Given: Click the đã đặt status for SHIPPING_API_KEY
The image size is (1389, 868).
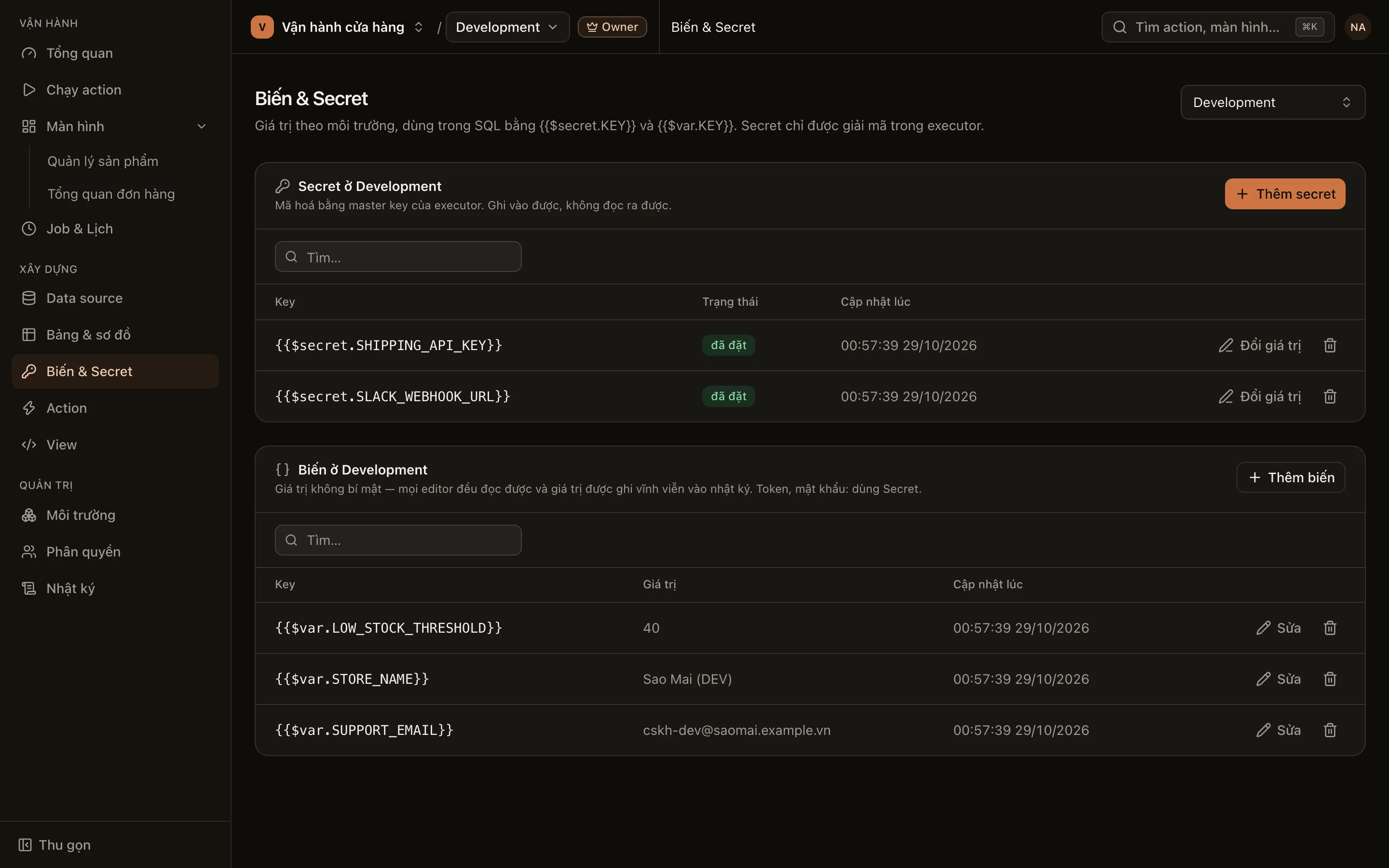Looking at the screenshot, I should tap(728, 345).
